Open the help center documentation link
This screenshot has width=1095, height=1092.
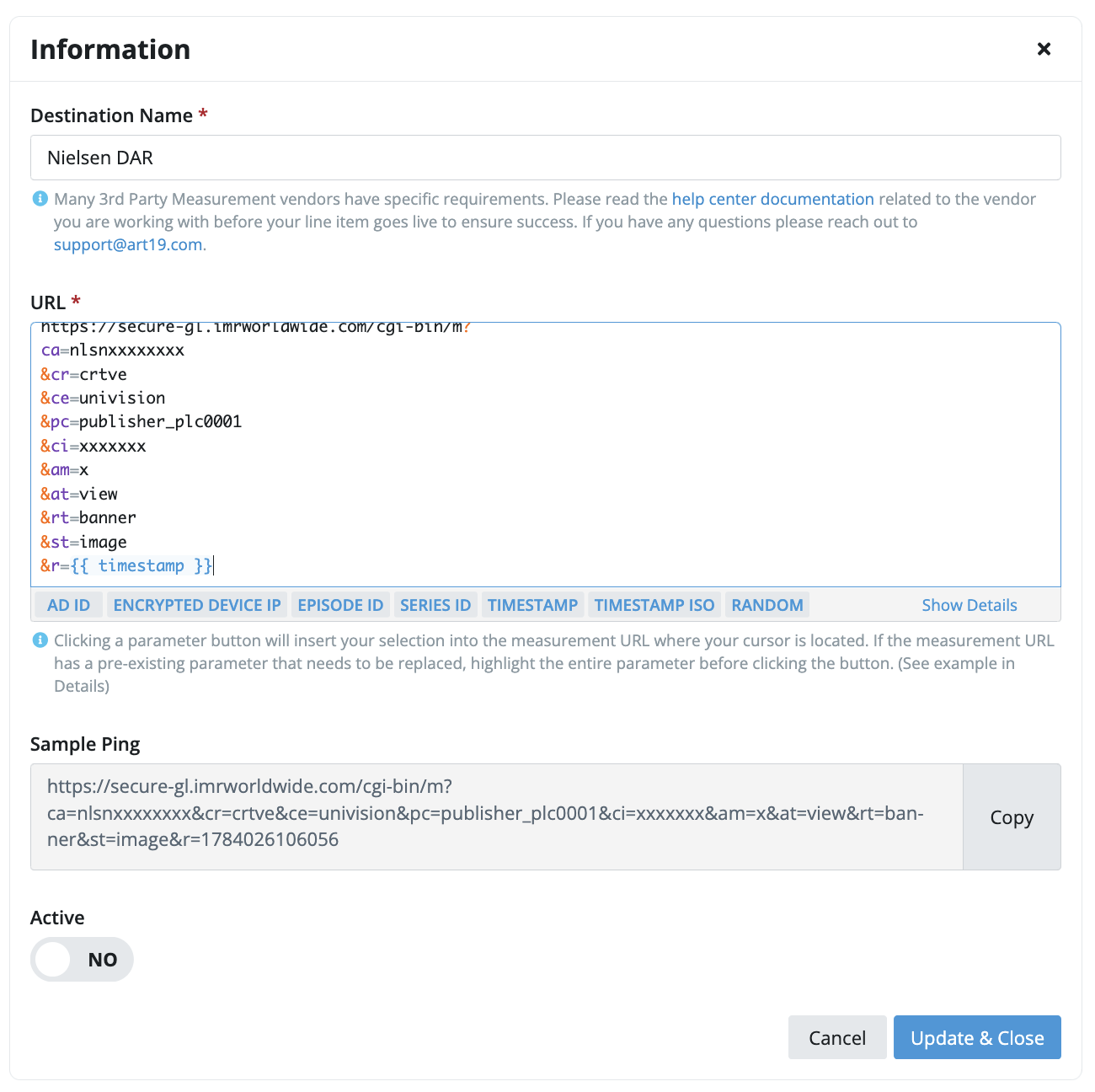coord(772,199)
